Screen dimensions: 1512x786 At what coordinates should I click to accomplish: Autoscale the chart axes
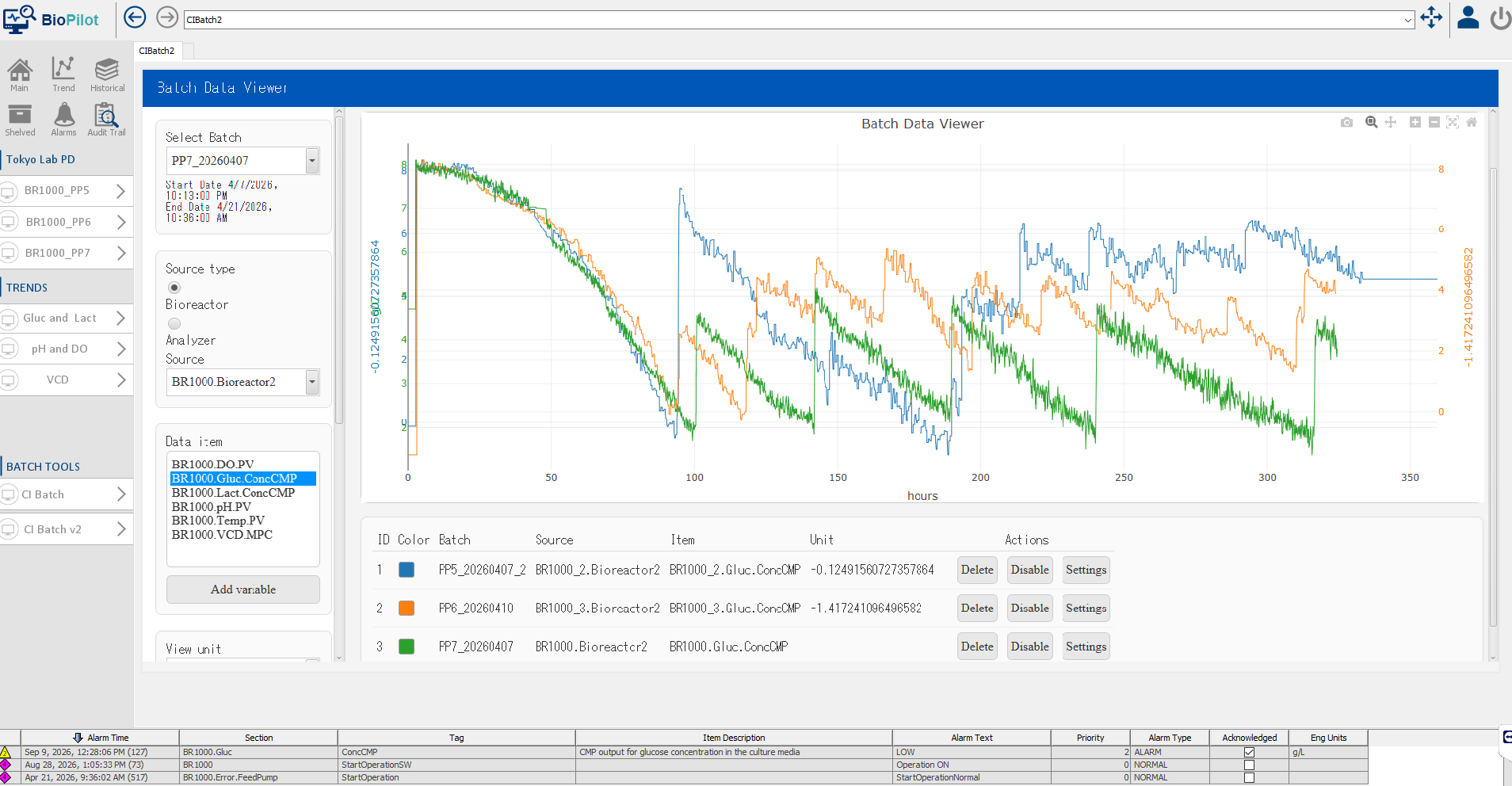[1453, 122]
